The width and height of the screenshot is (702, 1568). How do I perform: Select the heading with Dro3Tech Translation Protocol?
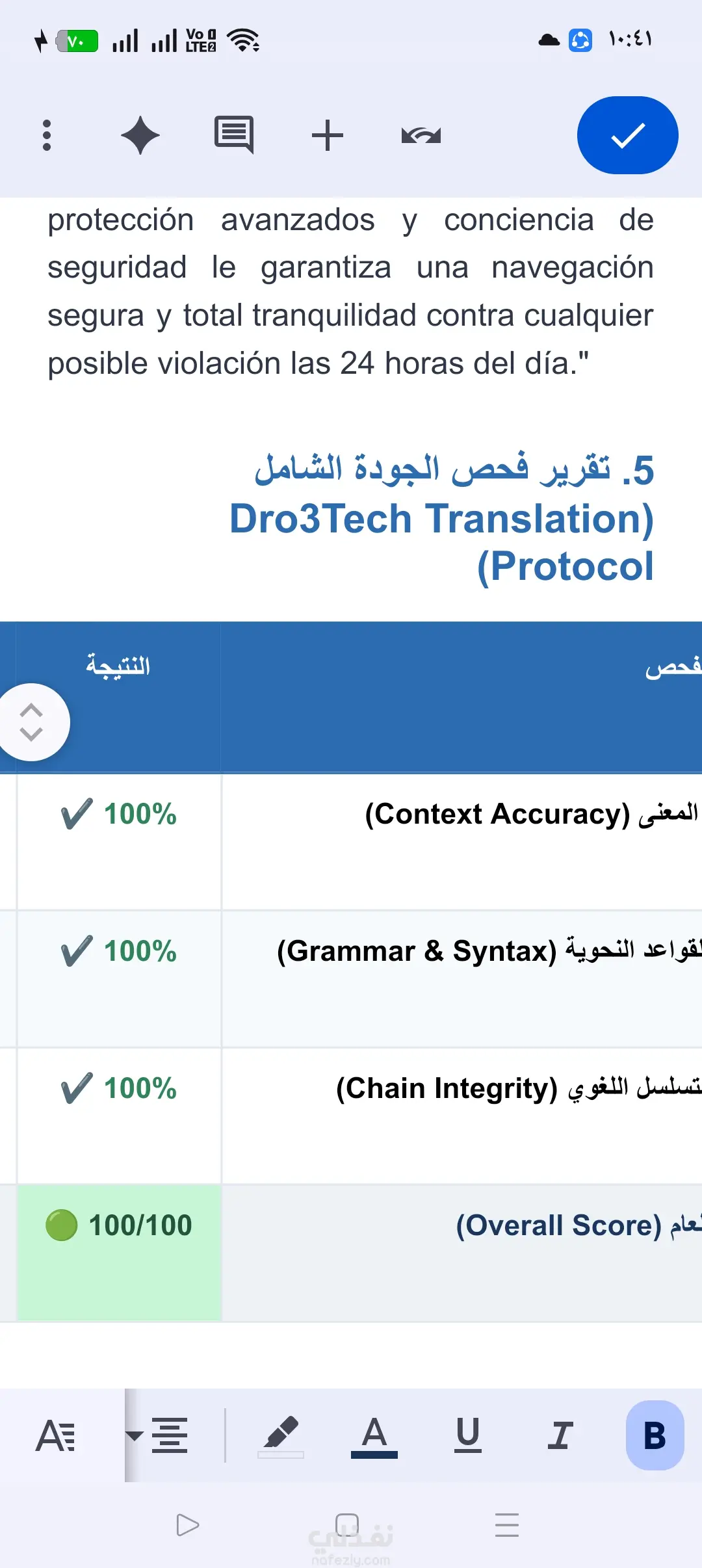(x=442, y=518)
